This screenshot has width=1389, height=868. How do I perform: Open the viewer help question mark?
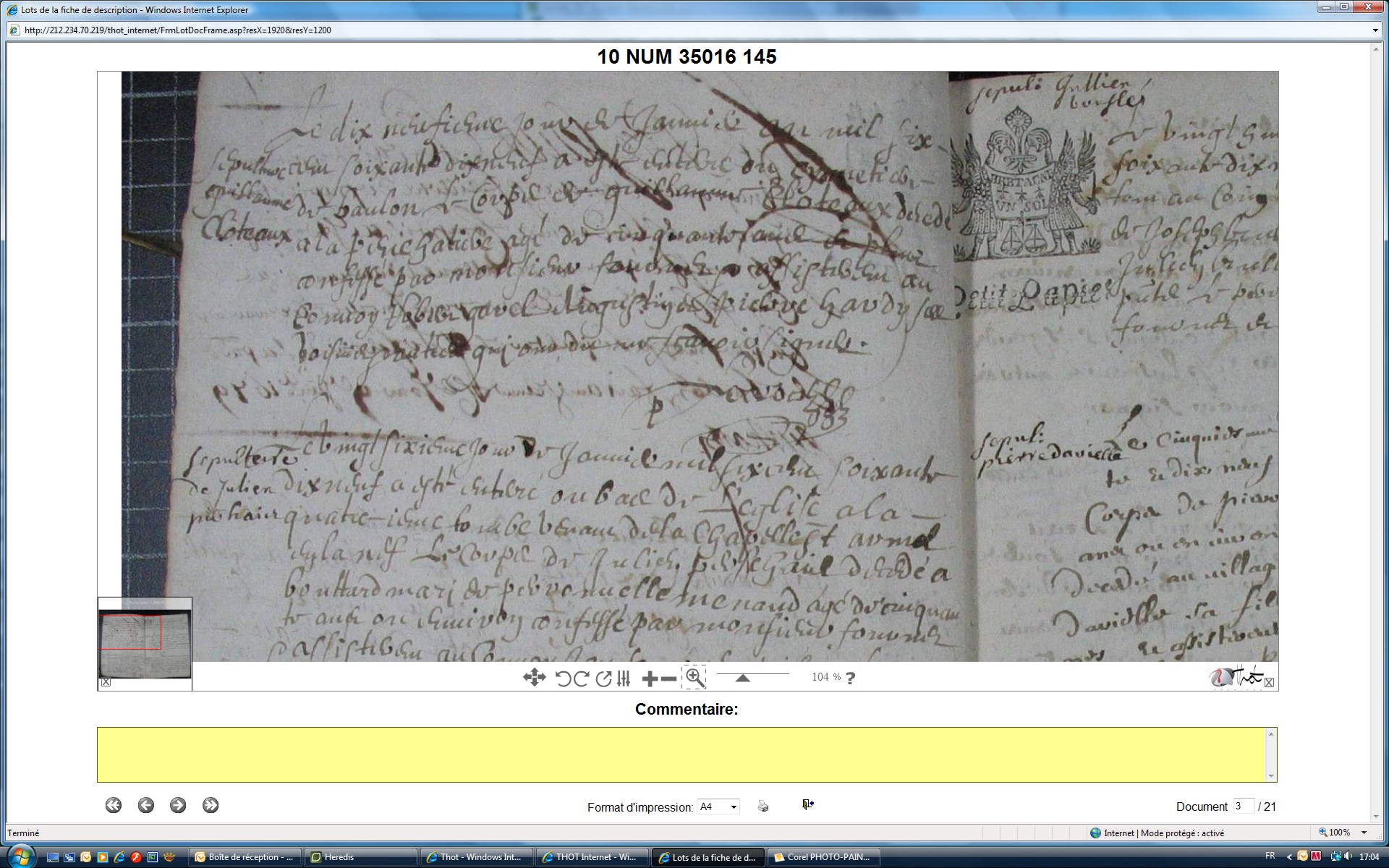click(851, 678)
